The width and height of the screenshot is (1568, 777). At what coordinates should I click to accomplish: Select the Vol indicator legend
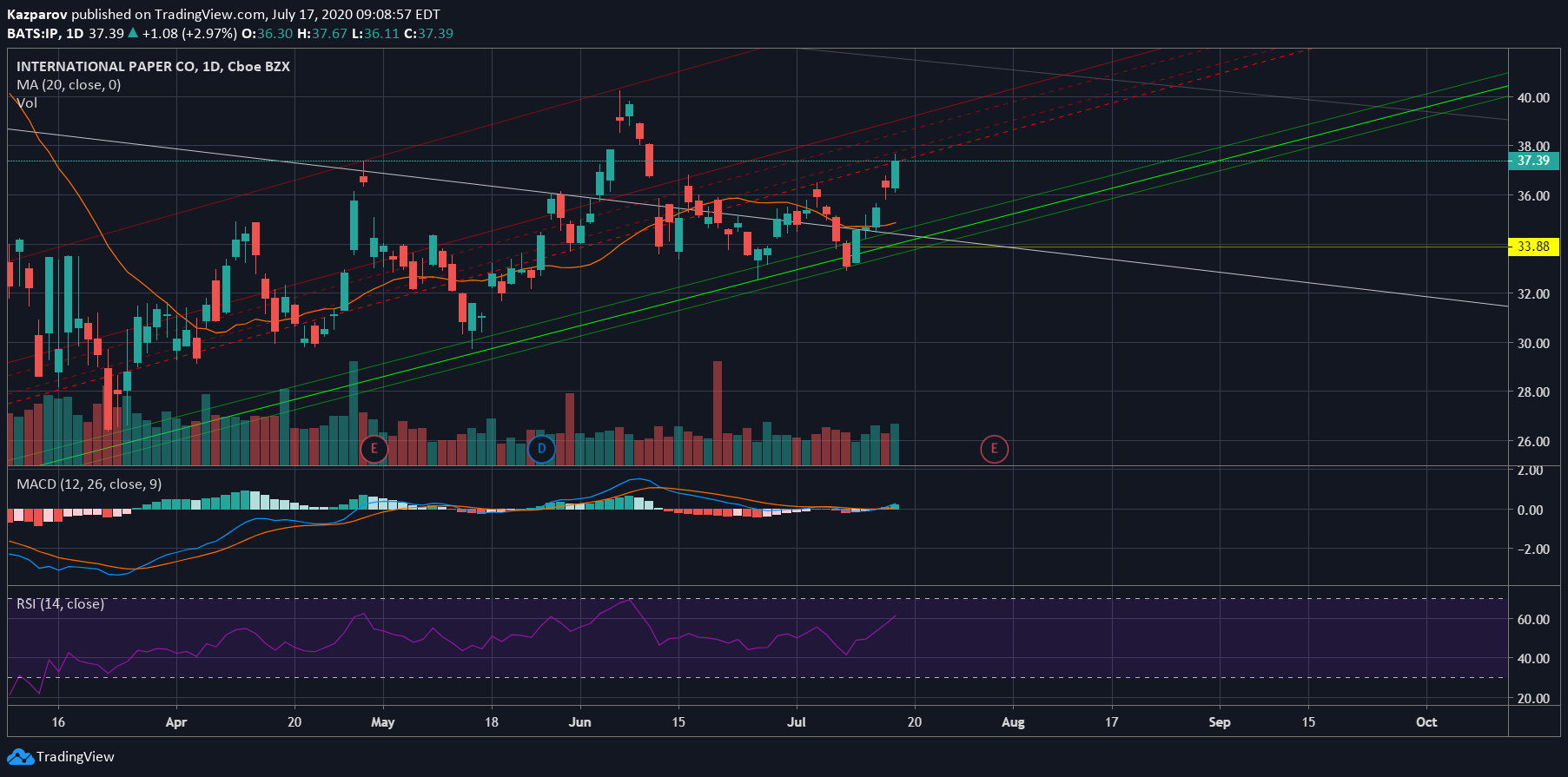(27, 103)
